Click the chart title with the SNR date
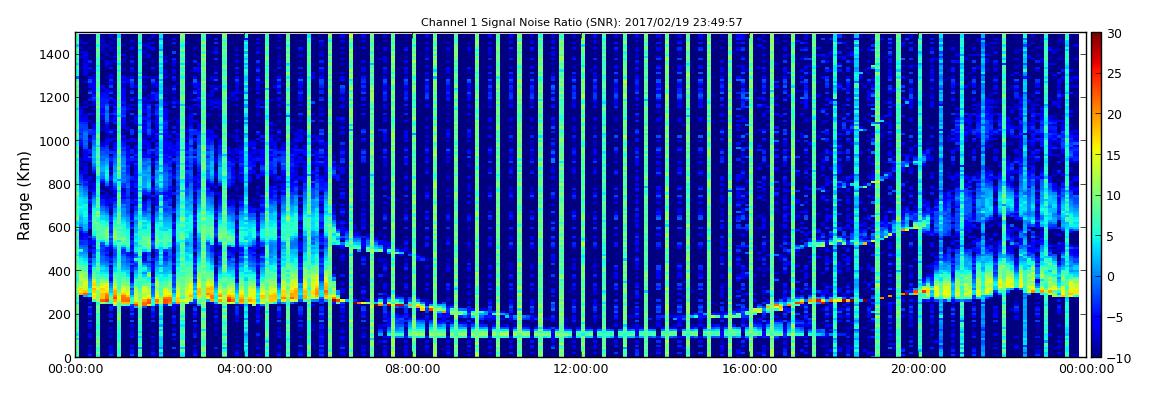The image size is (1150, 407). pos(582,23)
